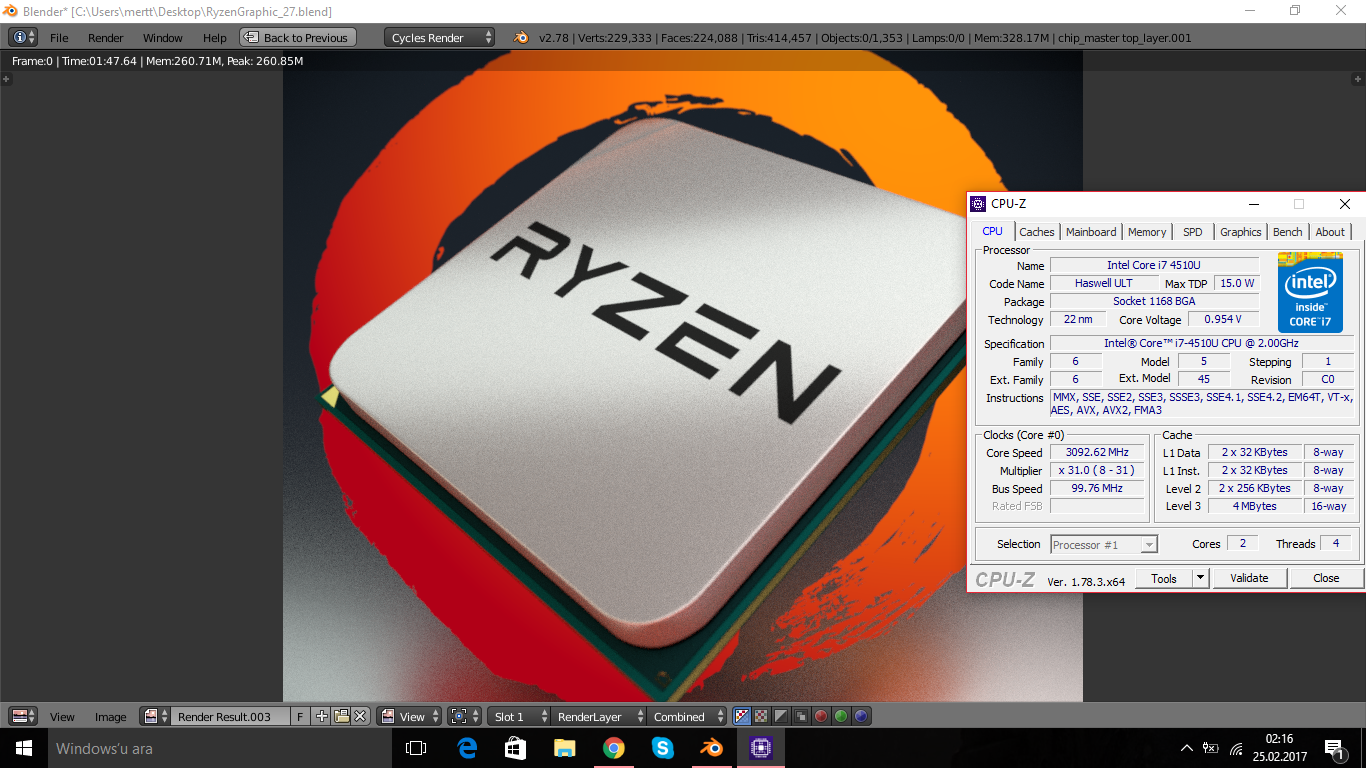Open the Combined pass dropdown
Image resolution: width=1366 pixels, height=768 pixels.
(686, 716)
